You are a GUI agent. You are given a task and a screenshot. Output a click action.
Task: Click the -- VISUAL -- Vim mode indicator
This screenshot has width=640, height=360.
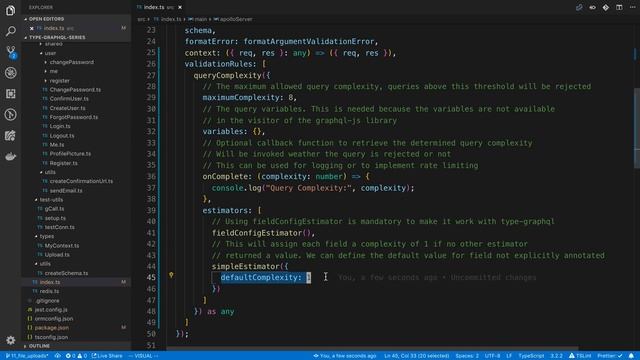(x=143, y=356)
